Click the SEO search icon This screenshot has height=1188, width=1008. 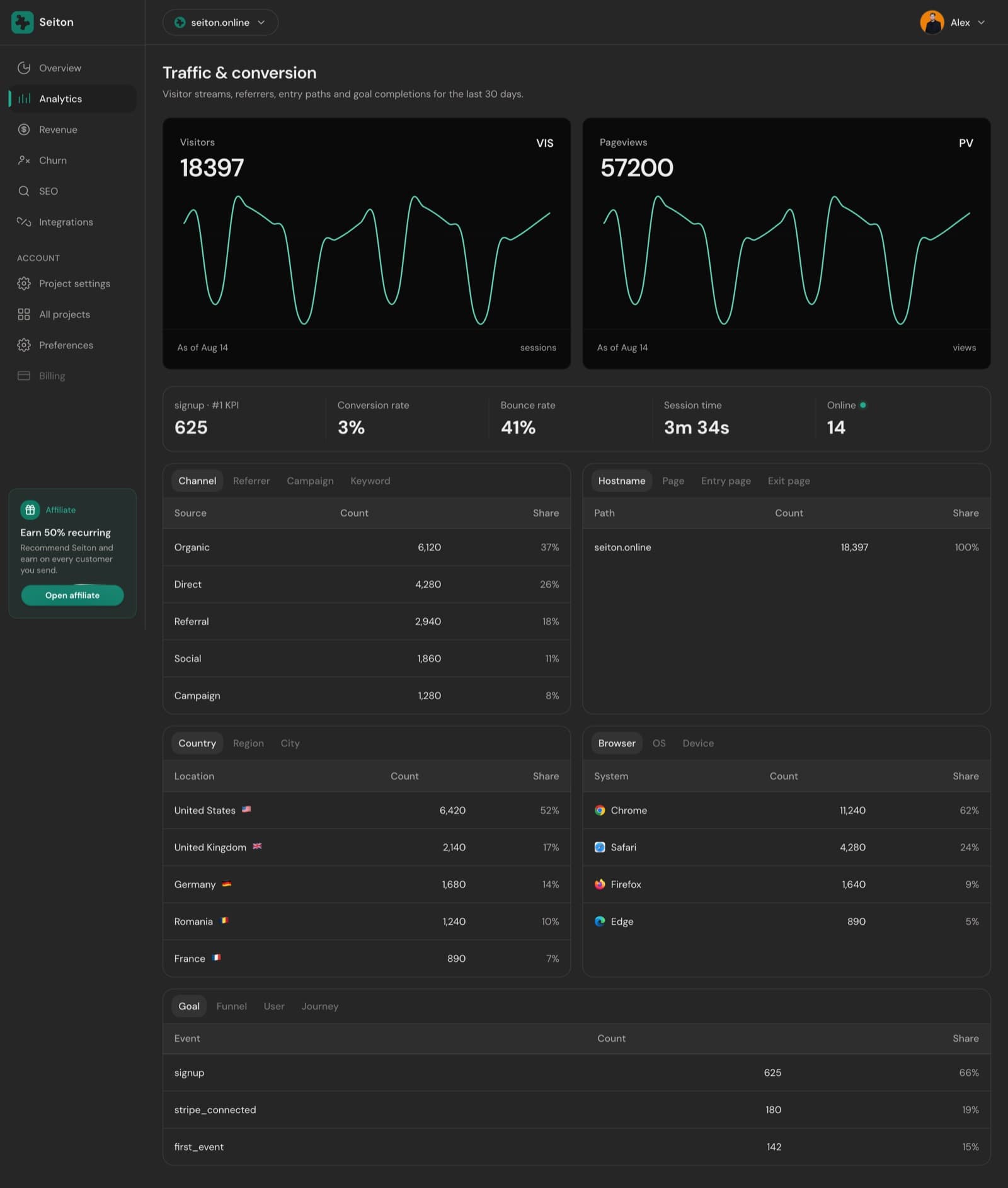point(24,191)
